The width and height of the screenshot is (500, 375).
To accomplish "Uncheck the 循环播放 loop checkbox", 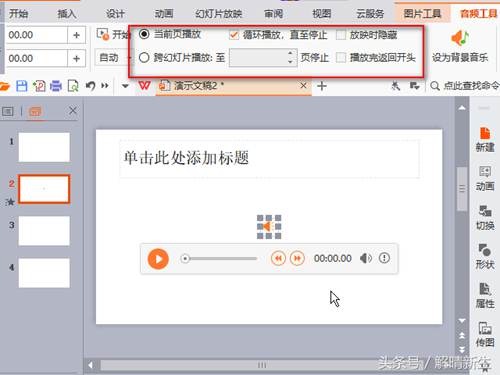I will (x=234, y=35).
